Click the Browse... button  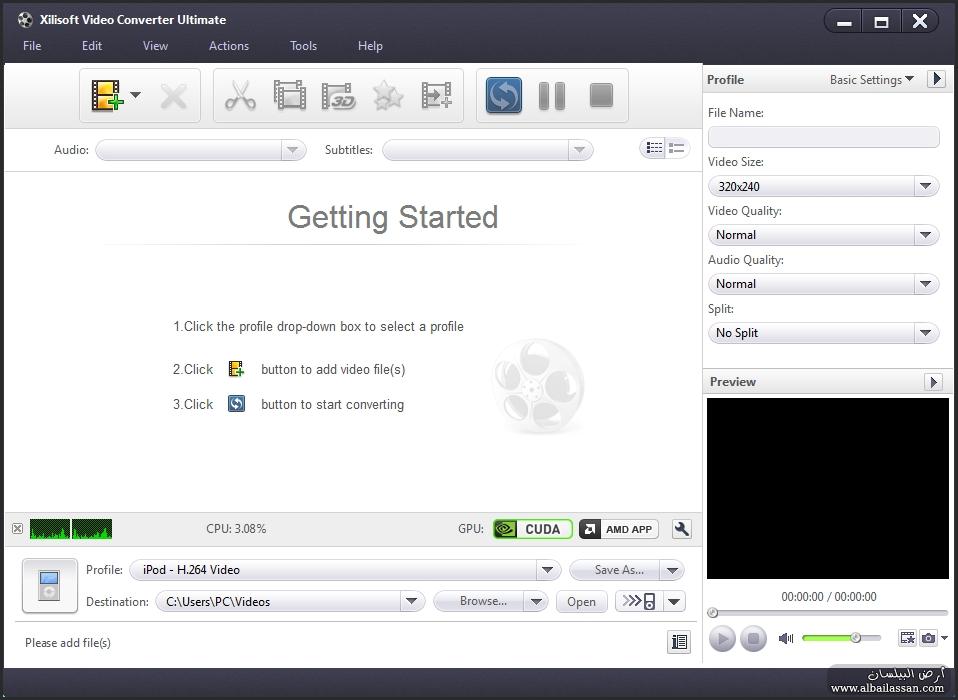click(479, 601)
